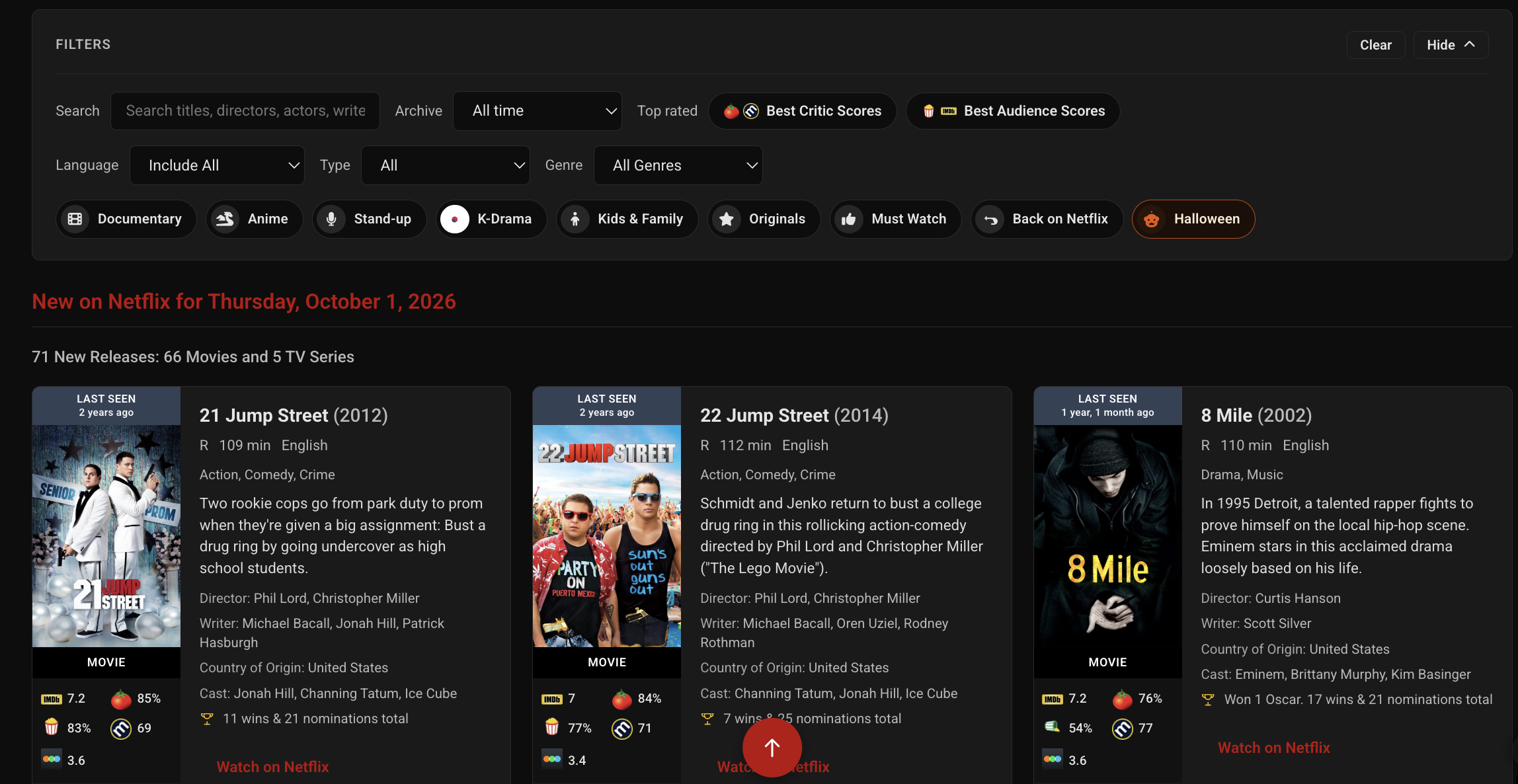Open the 22 Jump Street title

[794, 415]
